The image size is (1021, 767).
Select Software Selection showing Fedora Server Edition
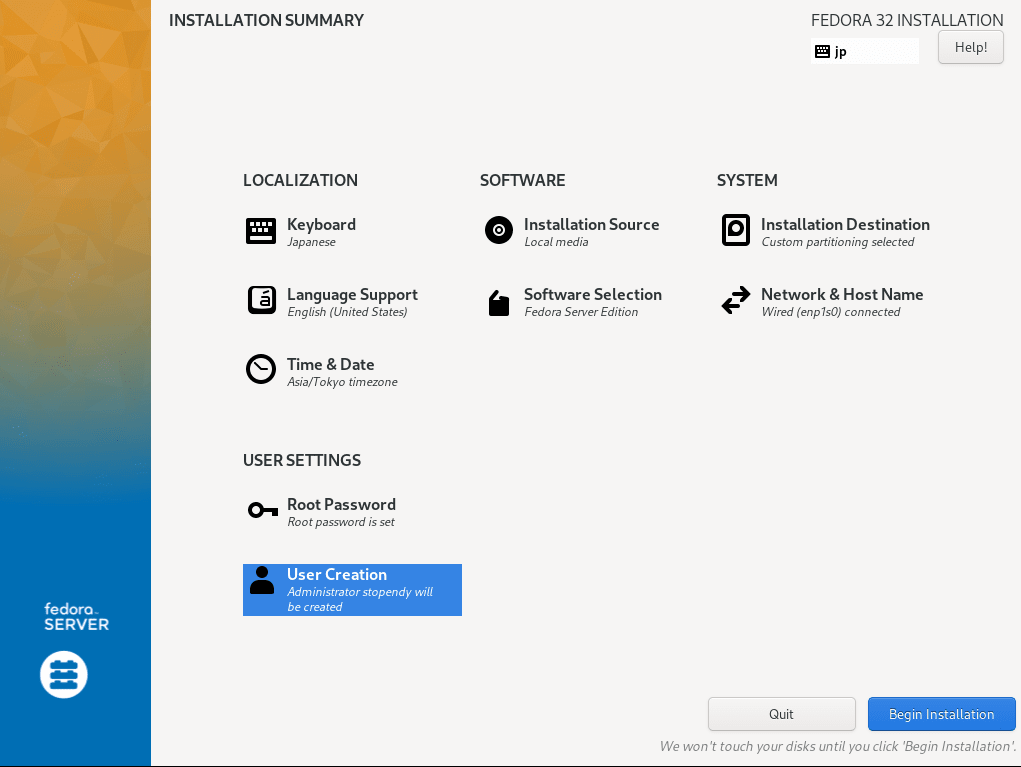[592, 301]
